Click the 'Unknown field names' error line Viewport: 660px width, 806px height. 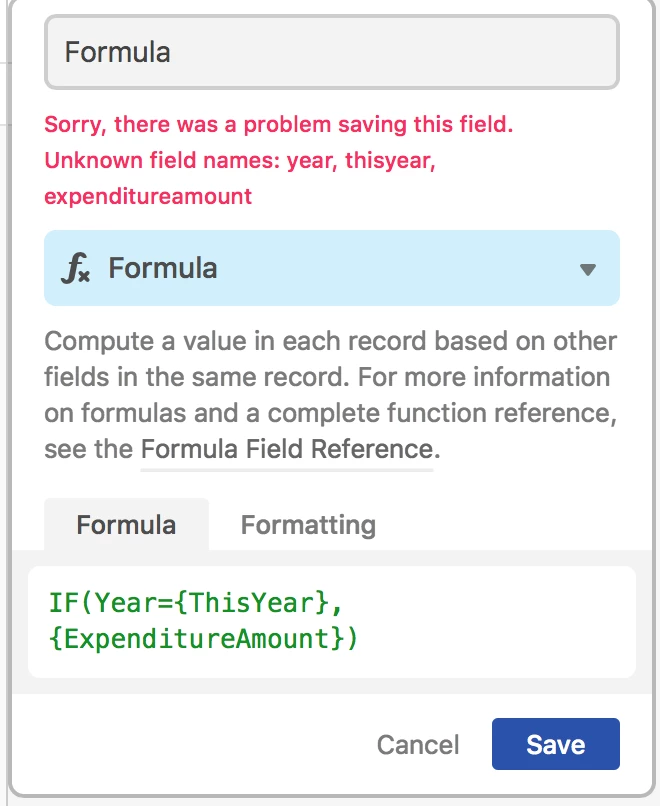(240, 160)
